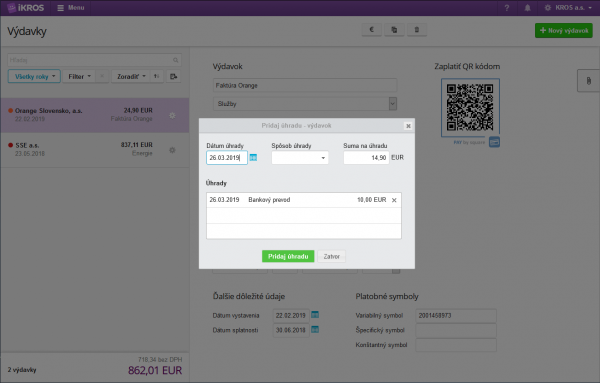Click the payment QR code
The width and height of the screenshot is (600, 383).
click(470, 108)
